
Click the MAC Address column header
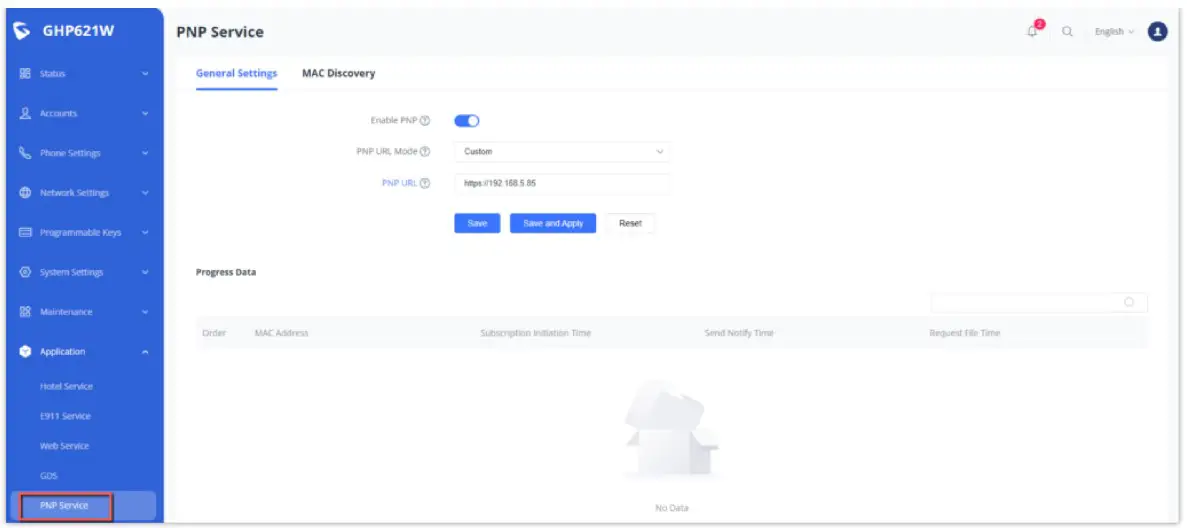(x=282, y=333)
